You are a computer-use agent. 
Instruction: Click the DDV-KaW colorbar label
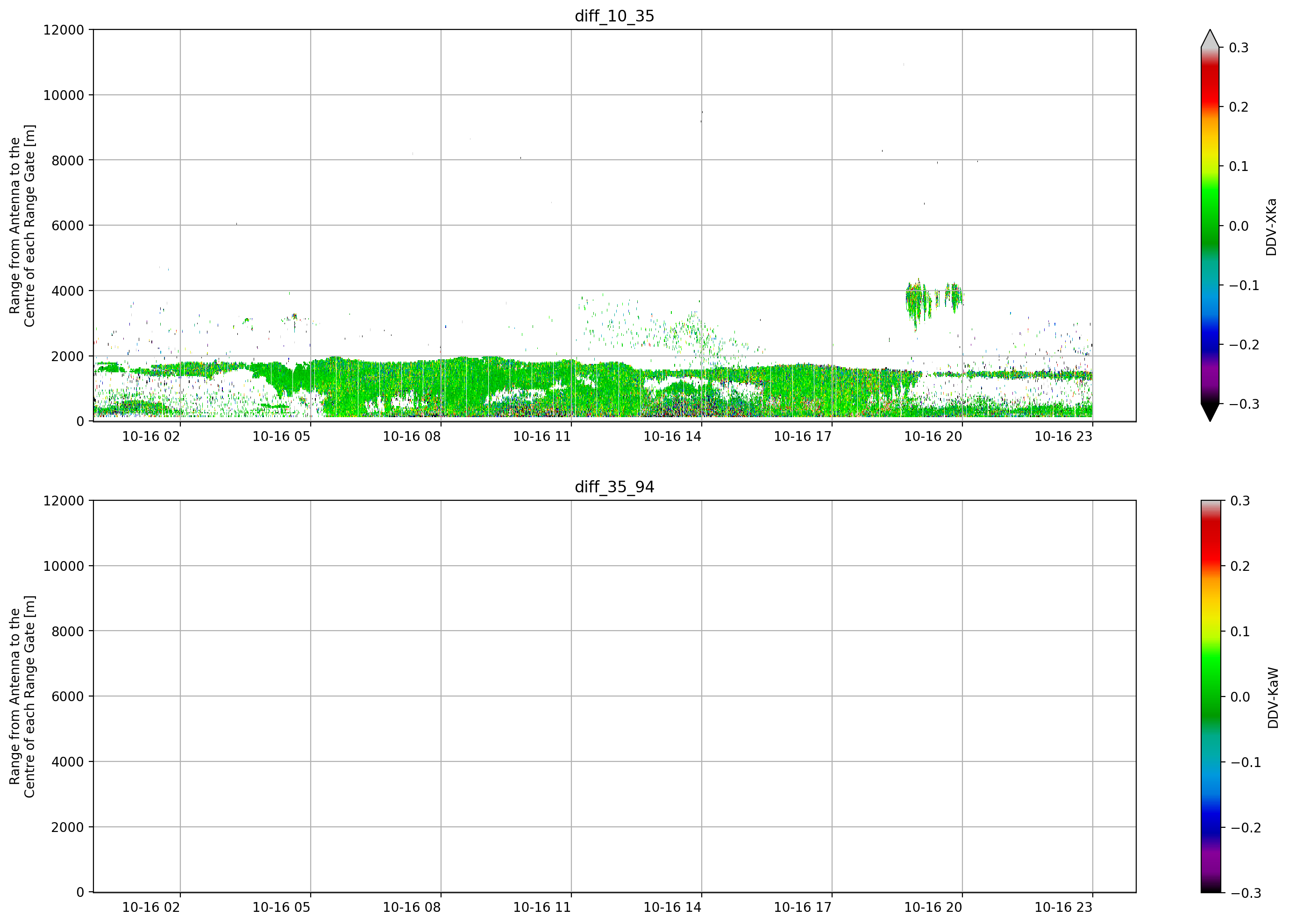1273,698
